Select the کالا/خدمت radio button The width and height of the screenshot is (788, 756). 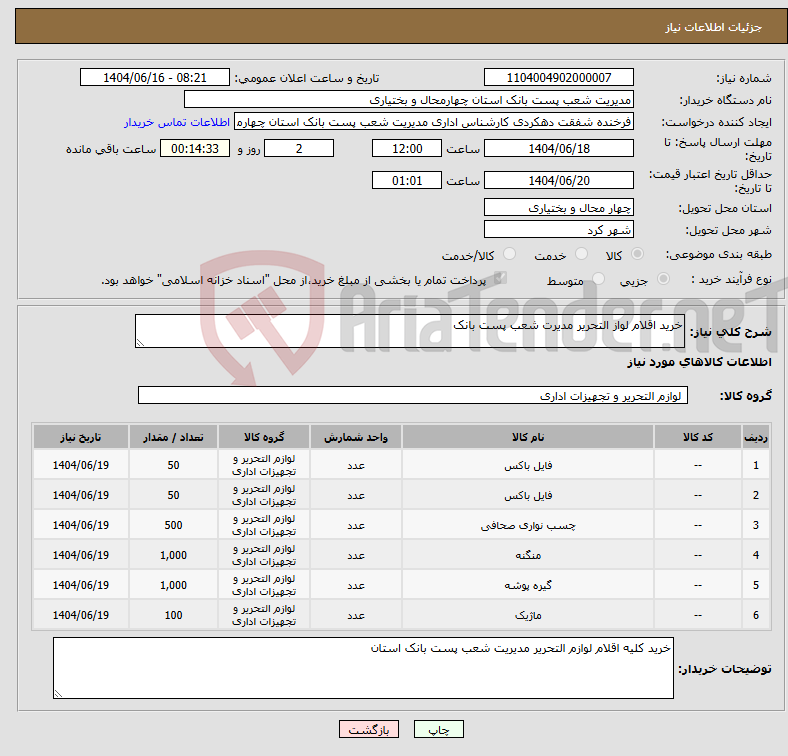(x=509, y=254)
